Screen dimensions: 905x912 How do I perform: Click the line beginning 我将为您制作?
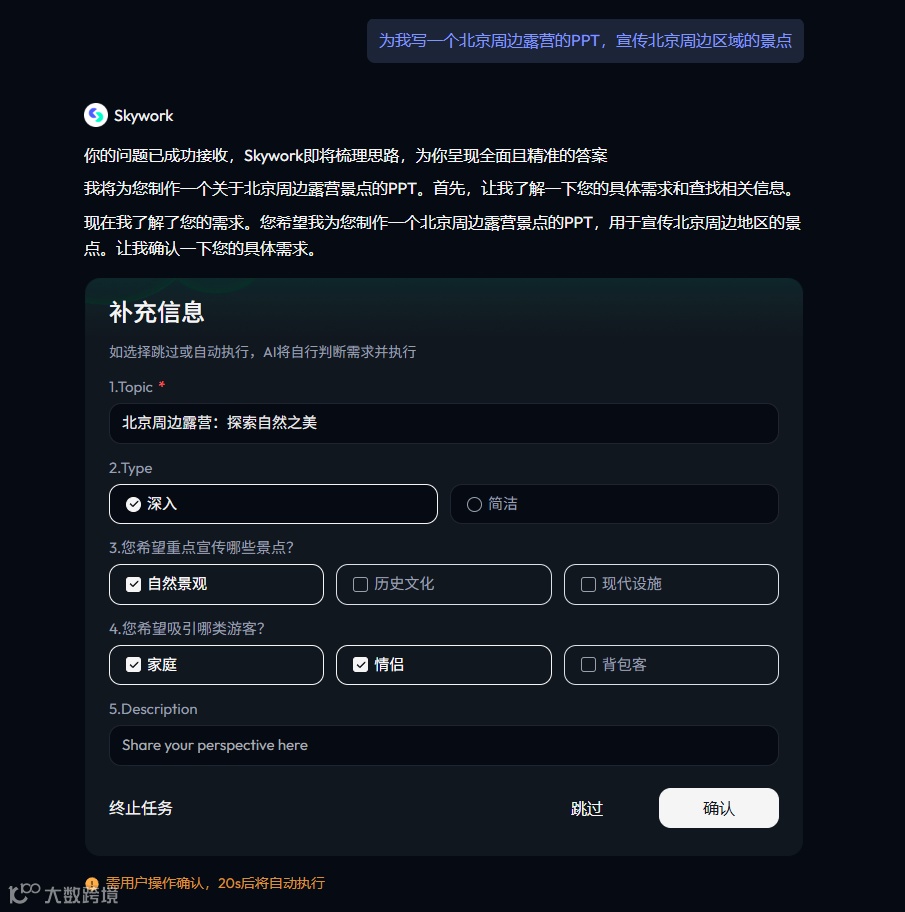coord(440,188)
